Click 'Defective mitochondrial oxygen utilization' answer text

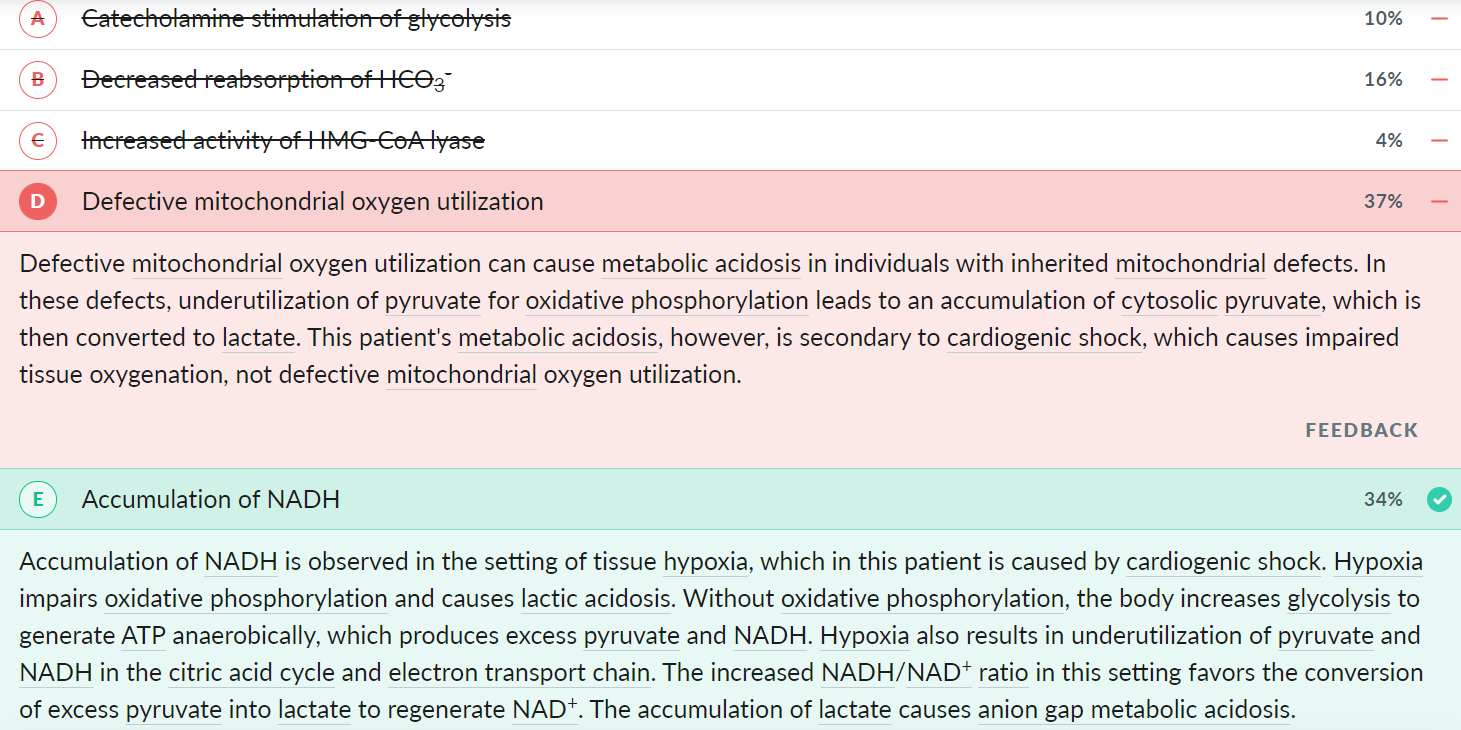[x=312, y=202]
